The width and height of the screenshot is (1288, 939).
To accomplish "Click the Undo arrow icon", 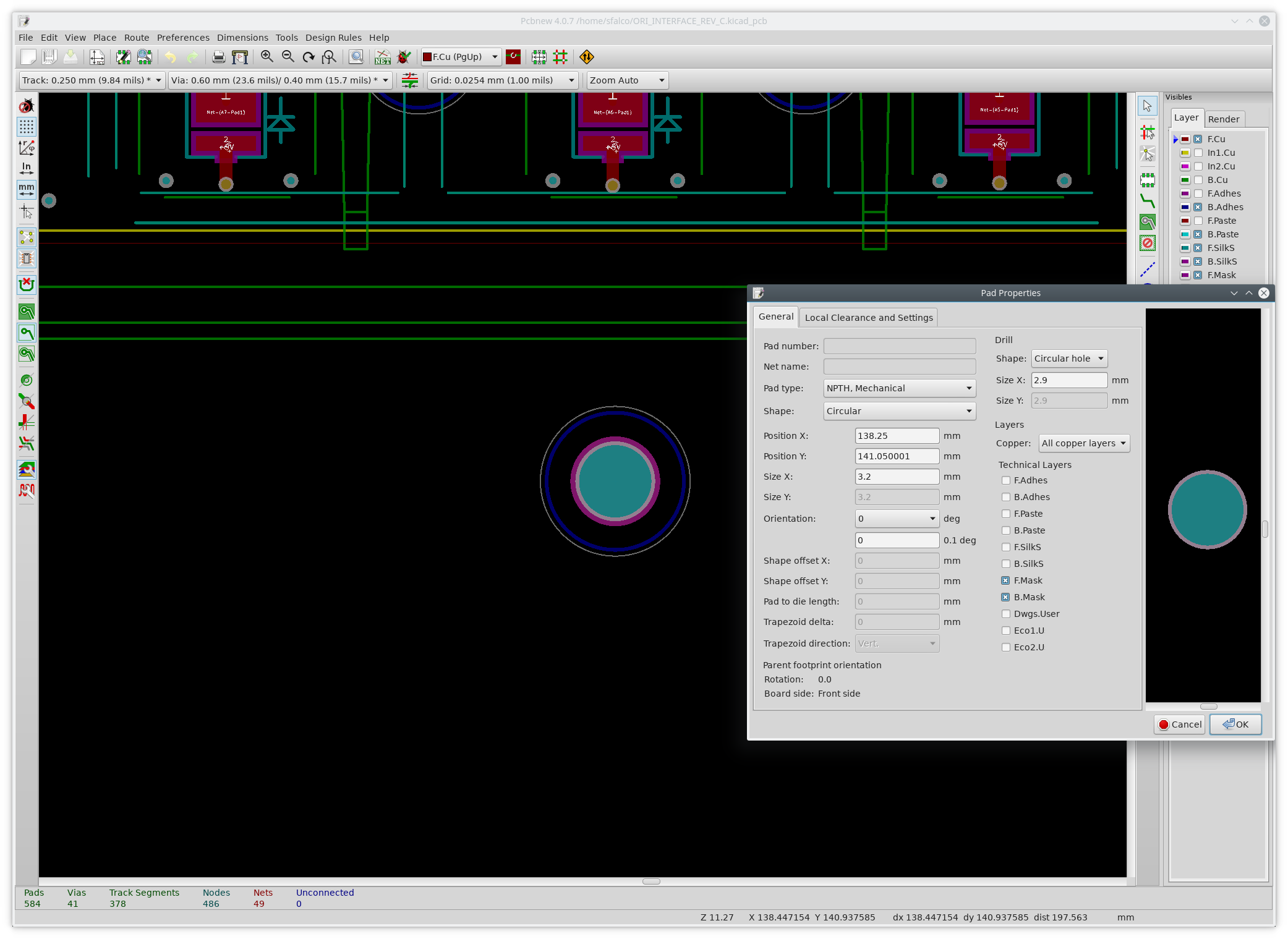I will 170,57.
